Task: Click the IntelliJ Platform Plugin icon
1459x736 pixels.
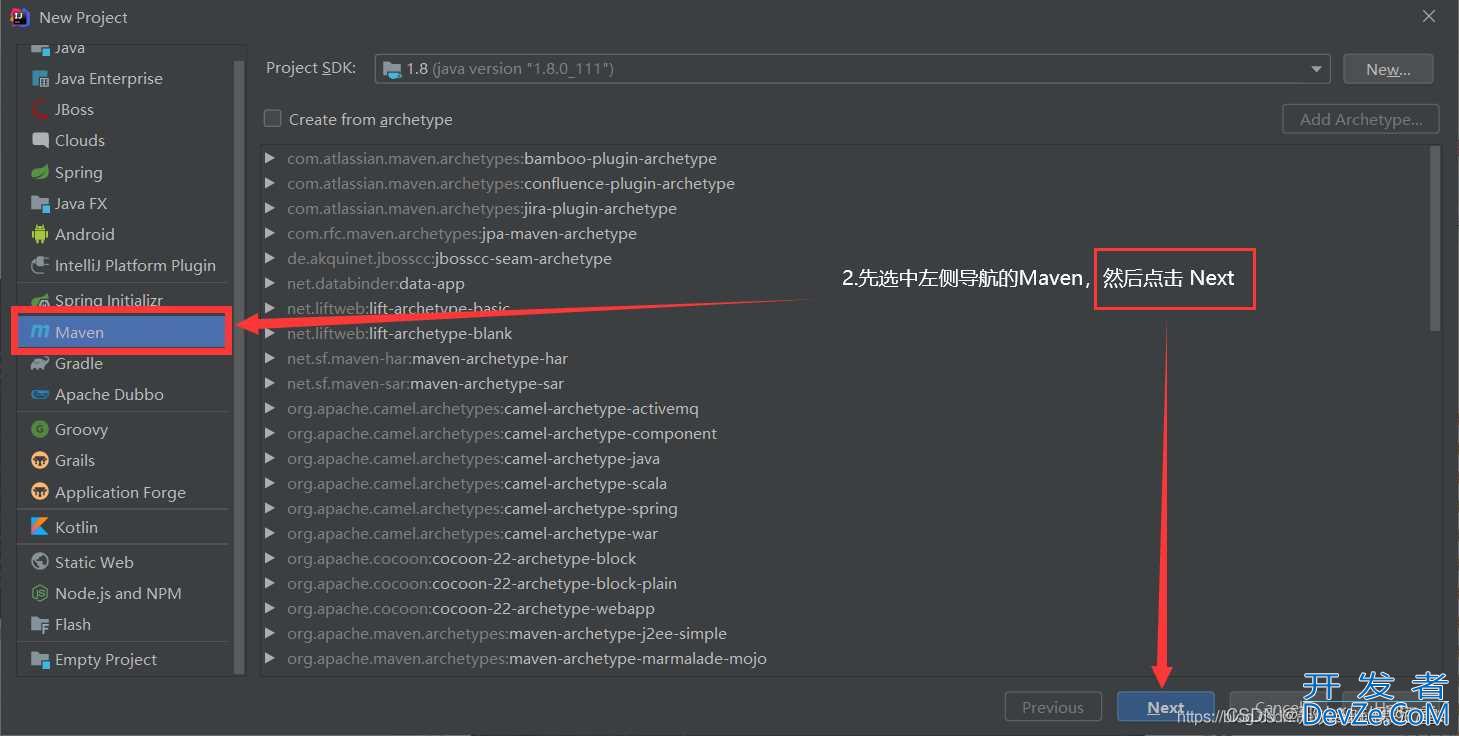Action: (x=40, y=265)
